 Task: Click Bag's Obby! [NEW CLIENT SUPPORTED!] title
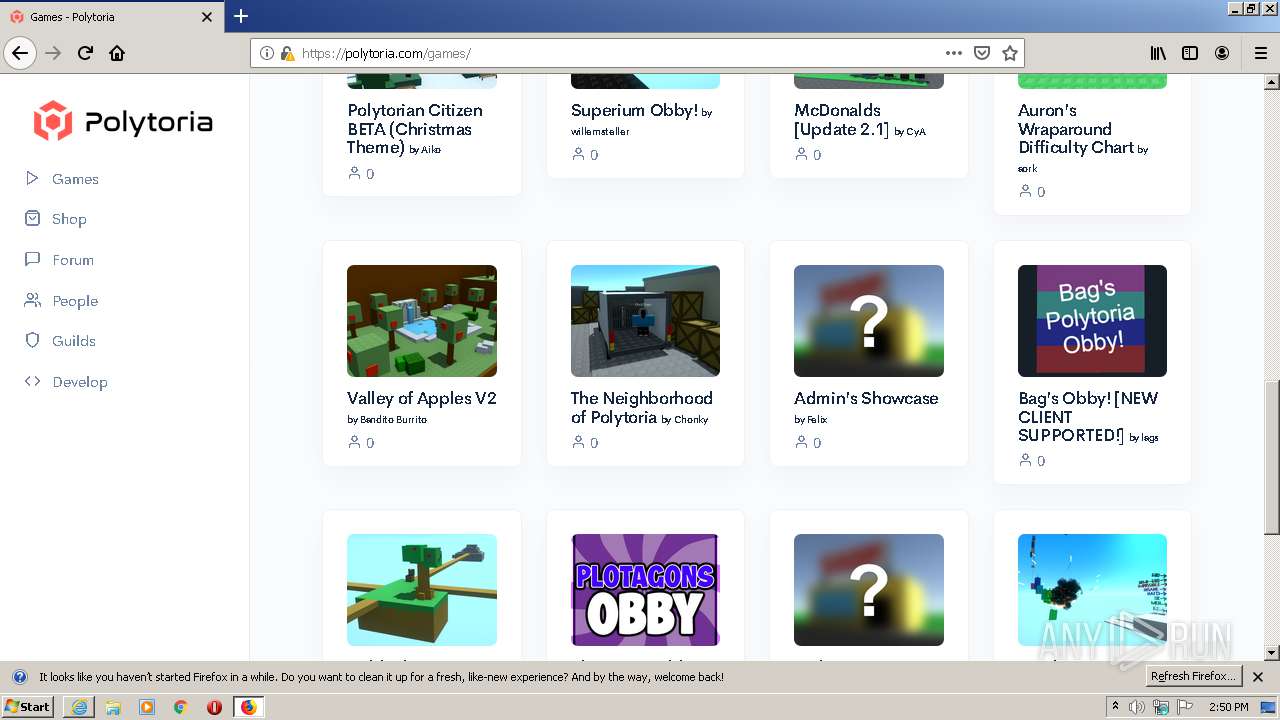[1088, 417]
